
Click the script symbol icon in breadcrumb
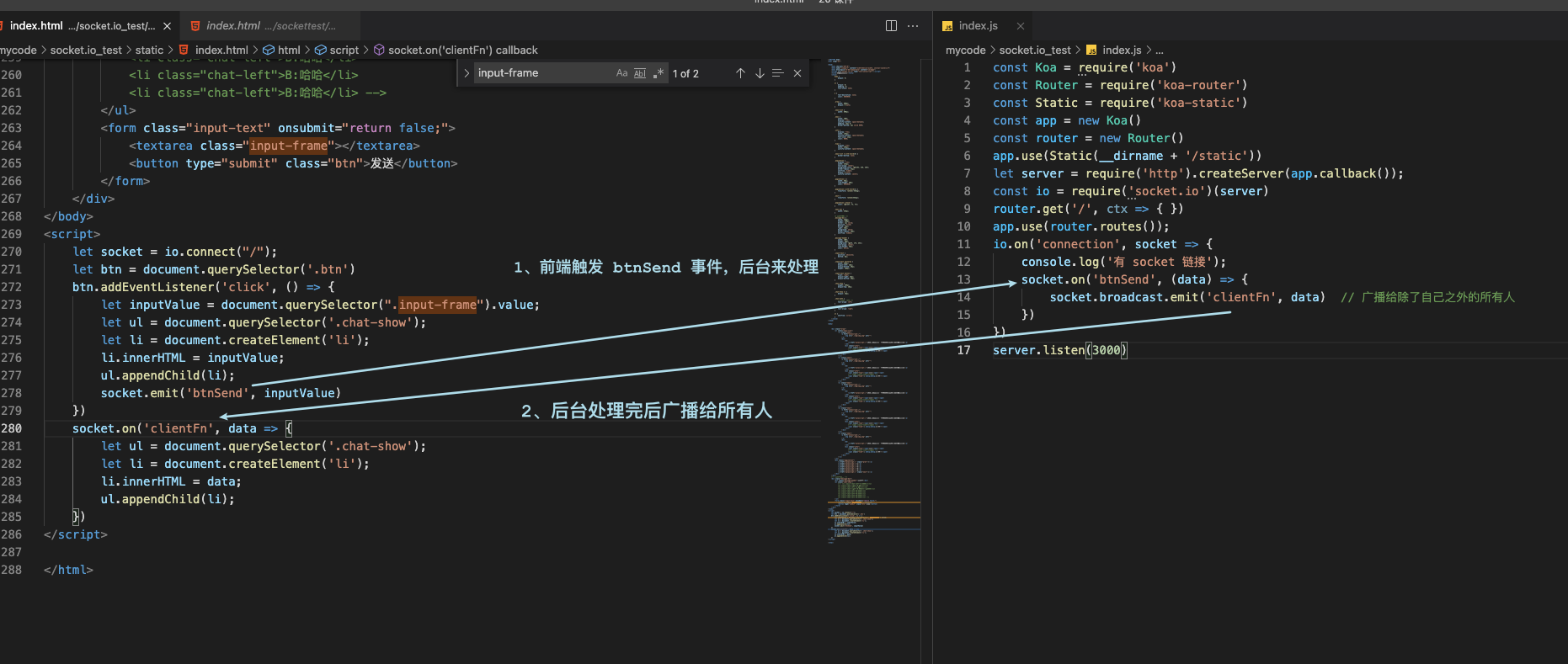point(321,50)
